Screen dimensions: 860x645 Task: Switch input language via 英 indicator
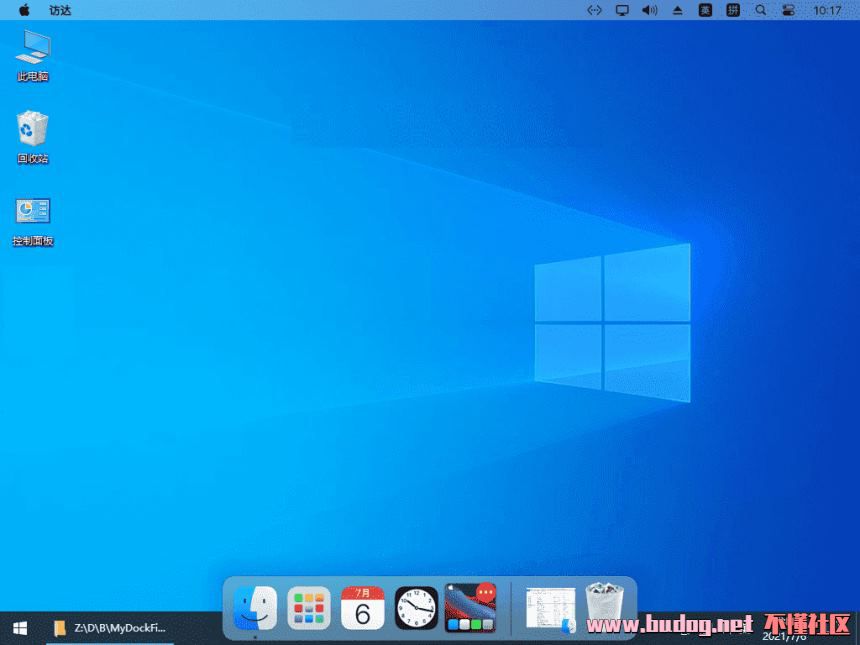click(705, 10)
